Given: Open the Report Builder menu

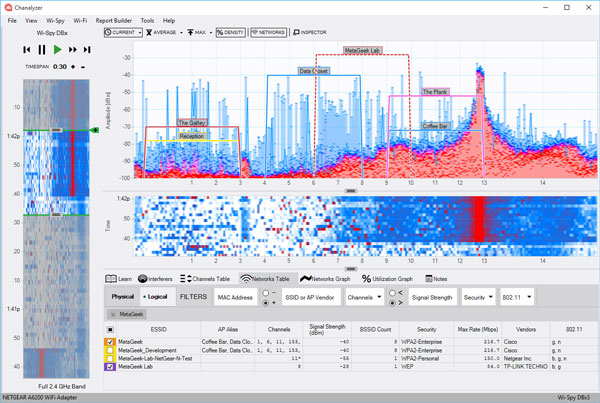Looking at the screenshot, I should tap(113, 21).
